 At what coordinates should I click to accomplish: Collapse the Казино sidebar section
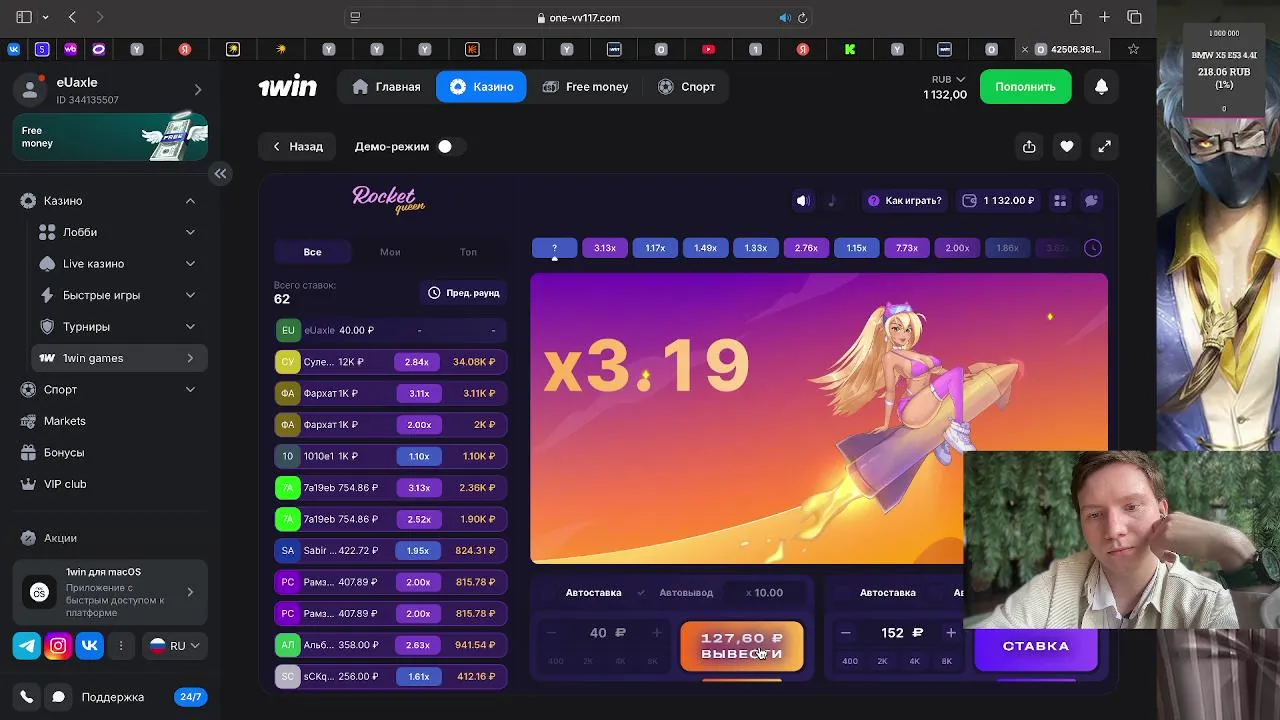190,201
